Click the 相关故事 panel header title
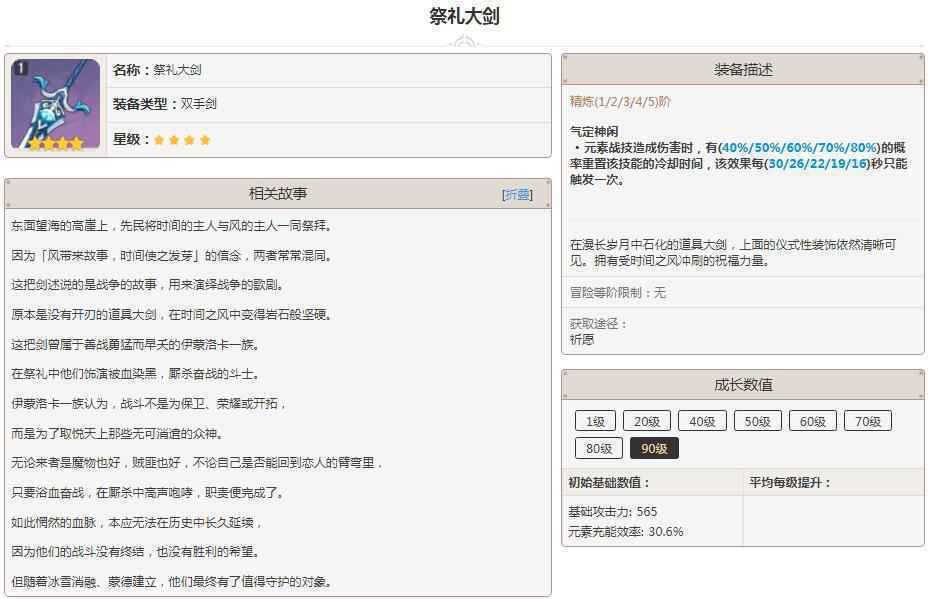This screenshot has height=599, width=928. [x=278, y=194]
